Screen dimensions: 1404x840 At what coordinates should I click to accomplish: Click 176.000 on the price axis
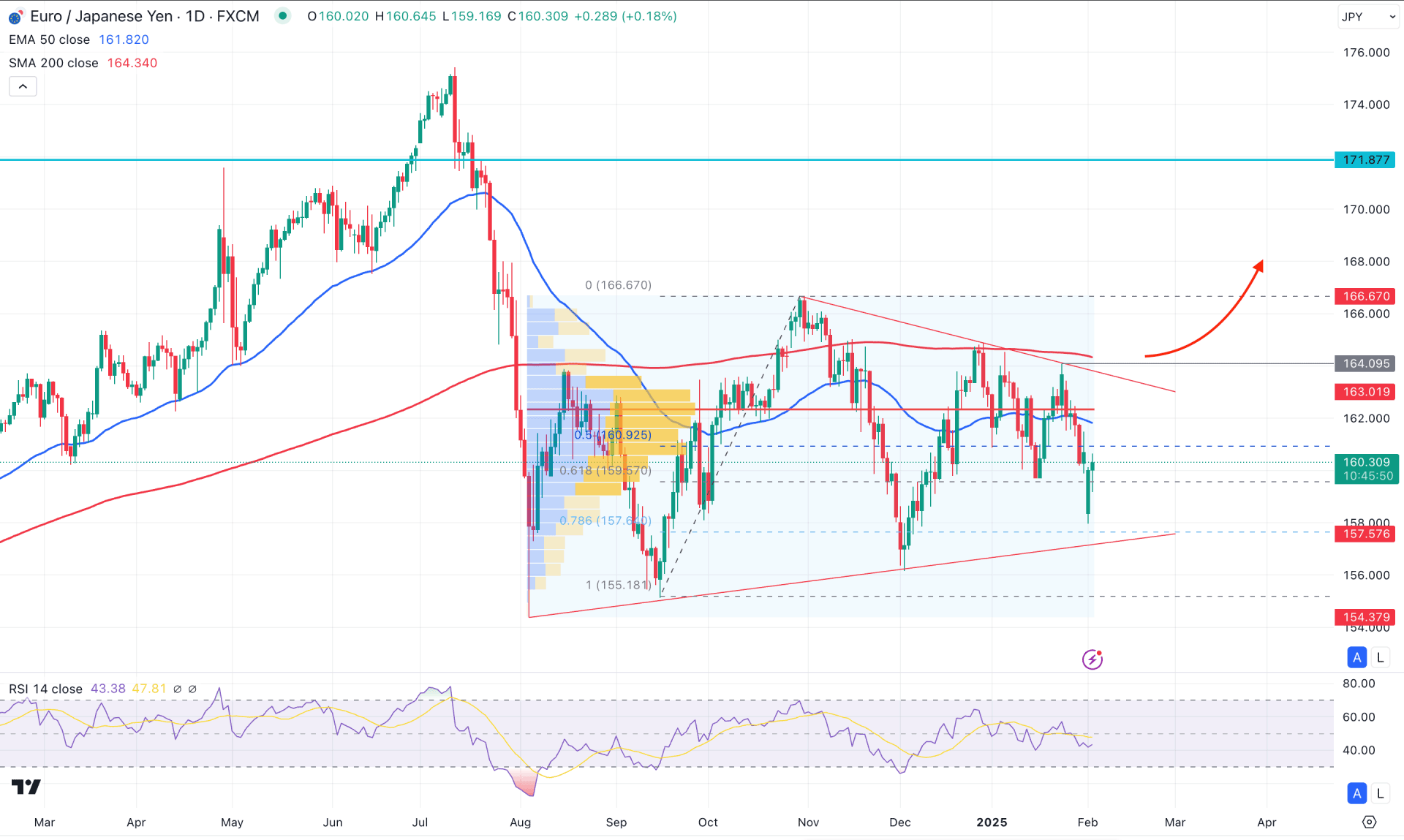click(1366, 53)
